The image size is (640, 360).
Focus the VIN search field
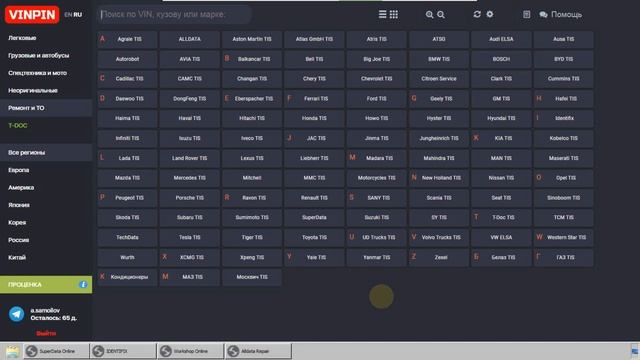[x=174, y=15]
